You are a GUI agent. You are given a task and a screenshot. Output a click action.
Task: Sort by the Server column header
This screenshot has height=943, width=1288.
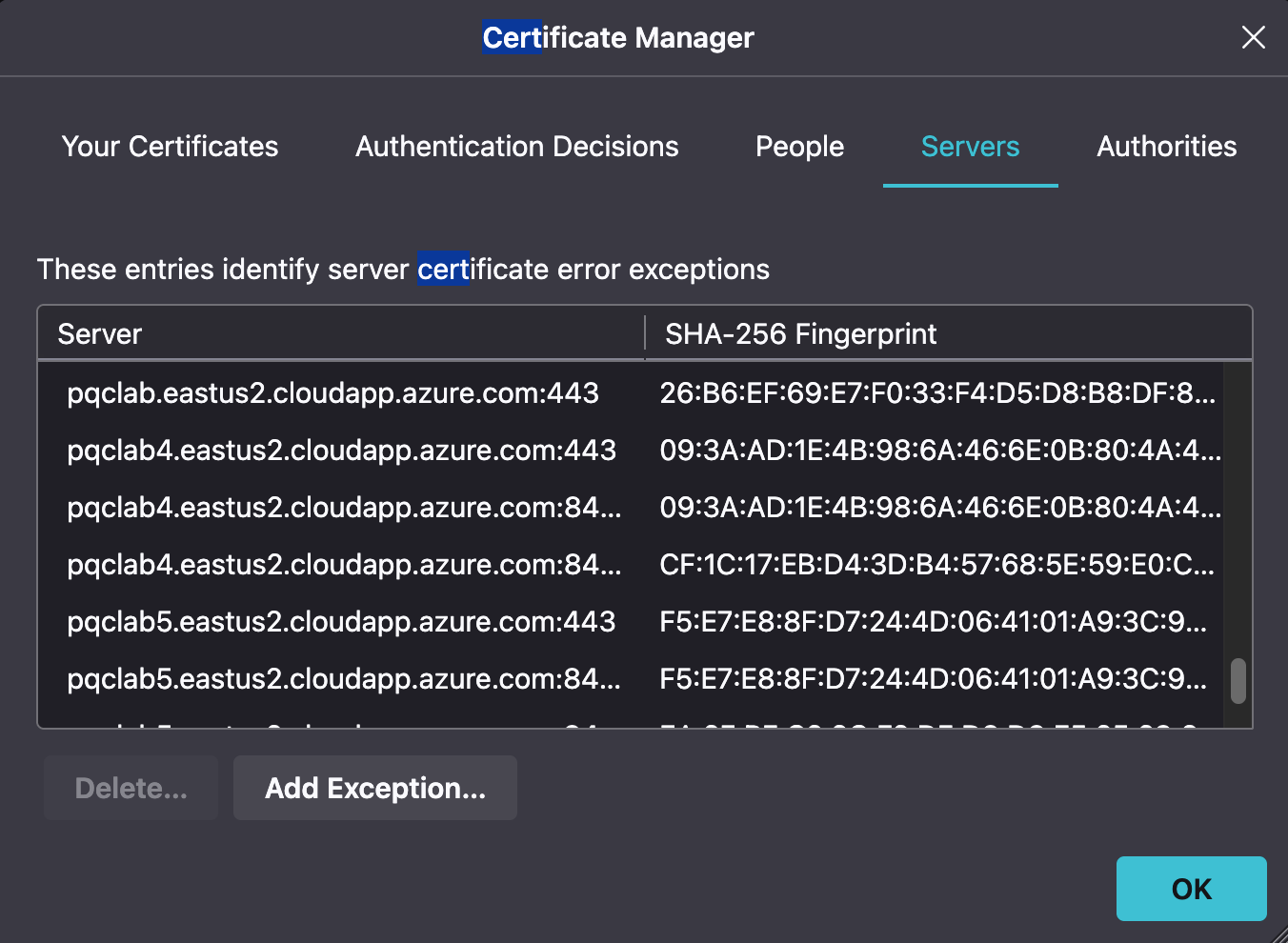pyautogui.click(x=100, y=334)
